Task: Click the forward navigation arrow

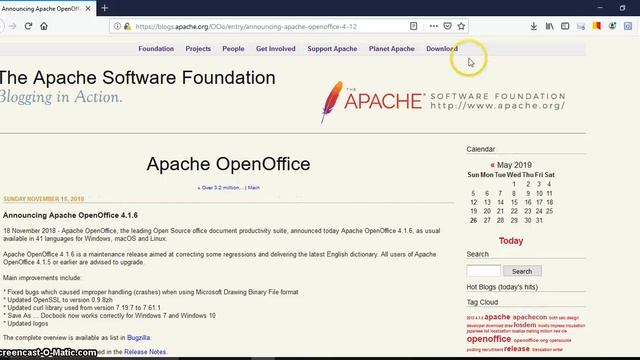Action: point(13,26)
